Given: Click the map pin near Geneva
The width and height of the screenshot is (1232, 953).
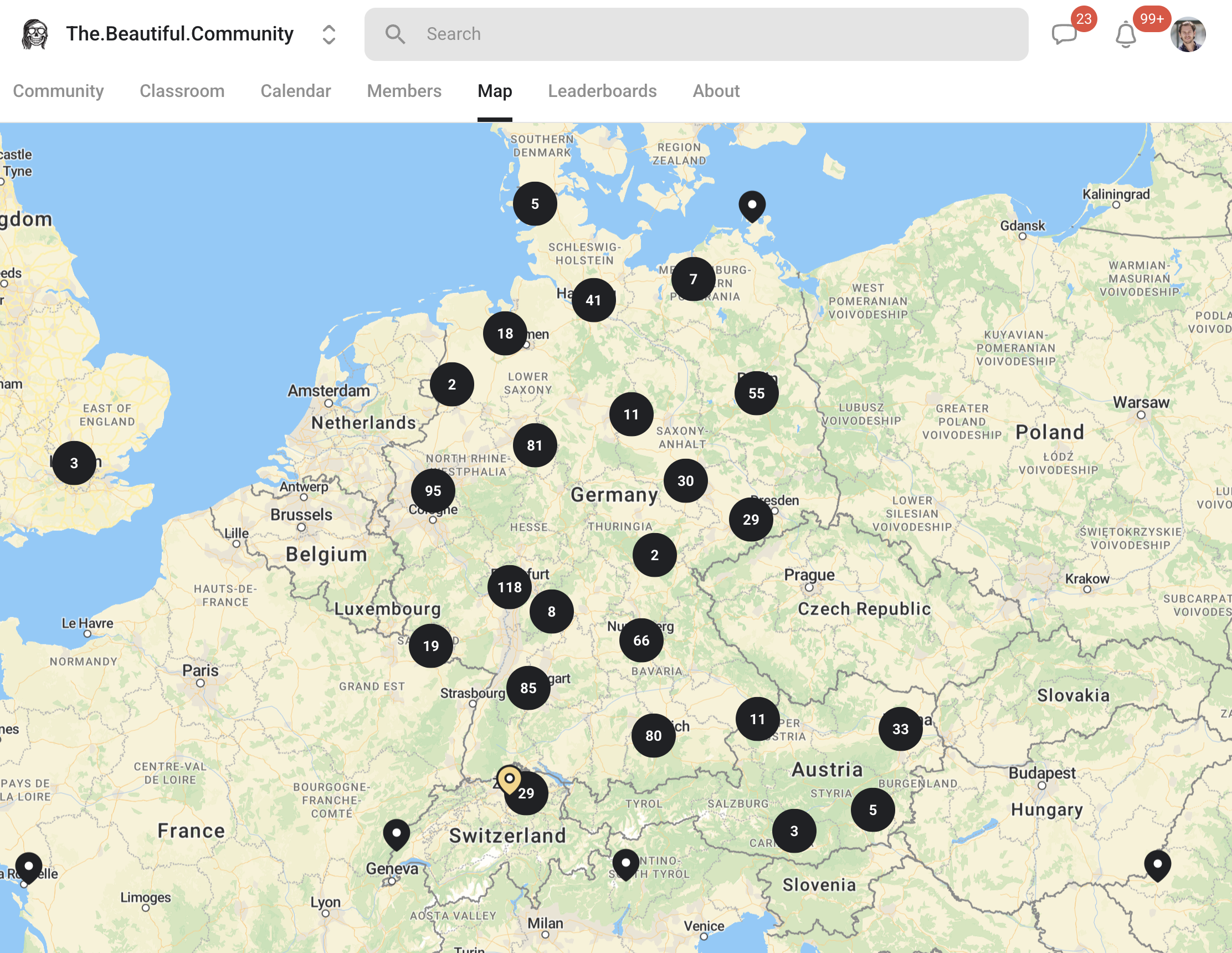Looking at the screenshot, I should pyautogui.click(x=397, y=833).
